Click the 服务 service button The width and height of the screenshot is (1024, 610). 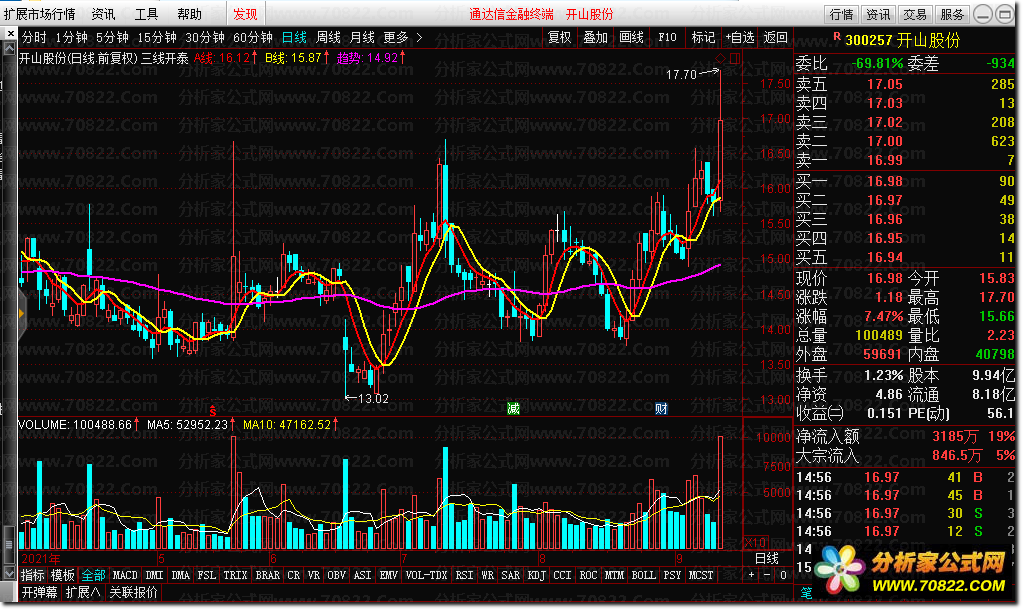click(x=952, y=14)
